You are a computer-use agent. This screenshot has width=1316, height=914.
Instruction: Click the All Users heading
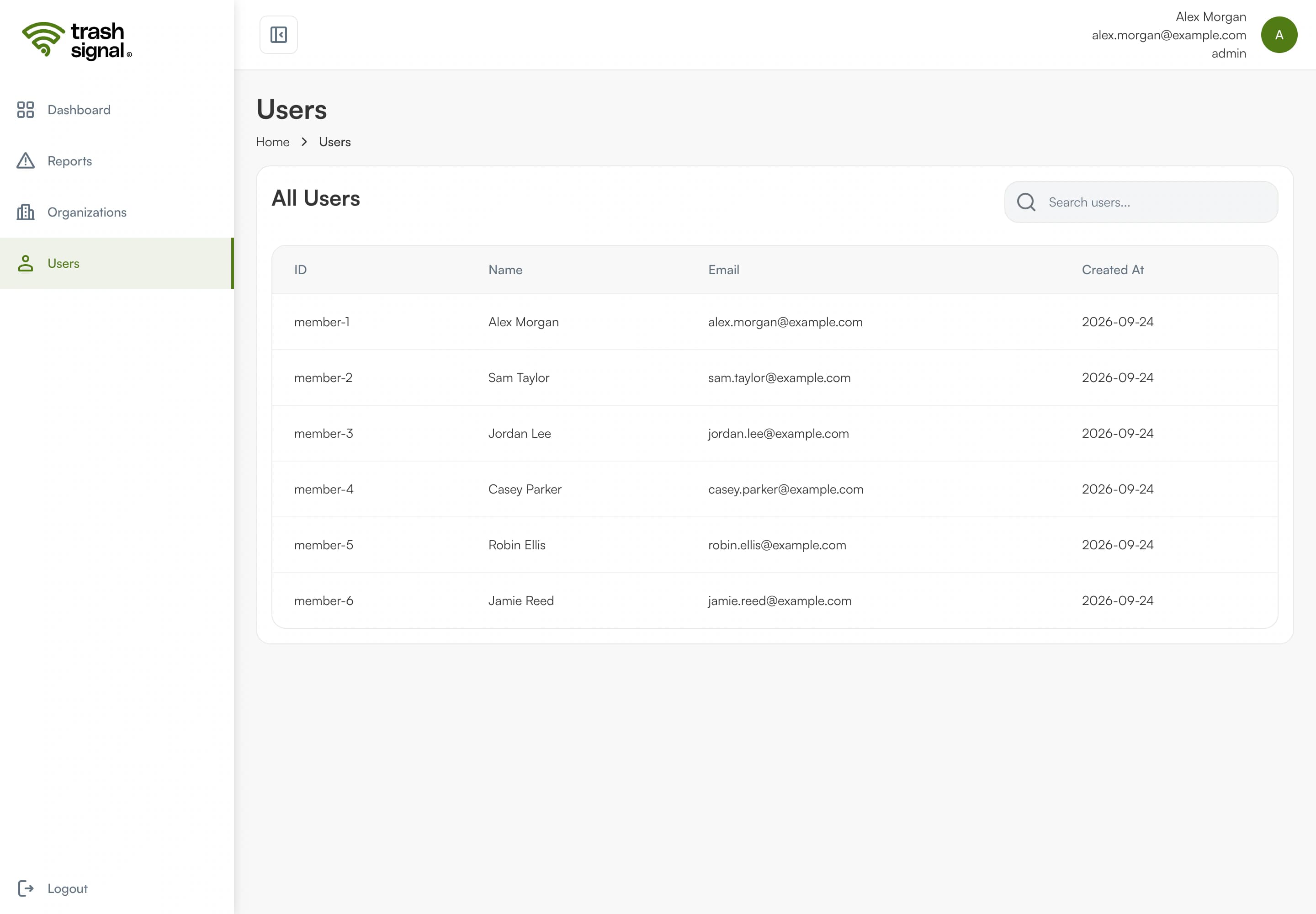[x=316, y=198]
